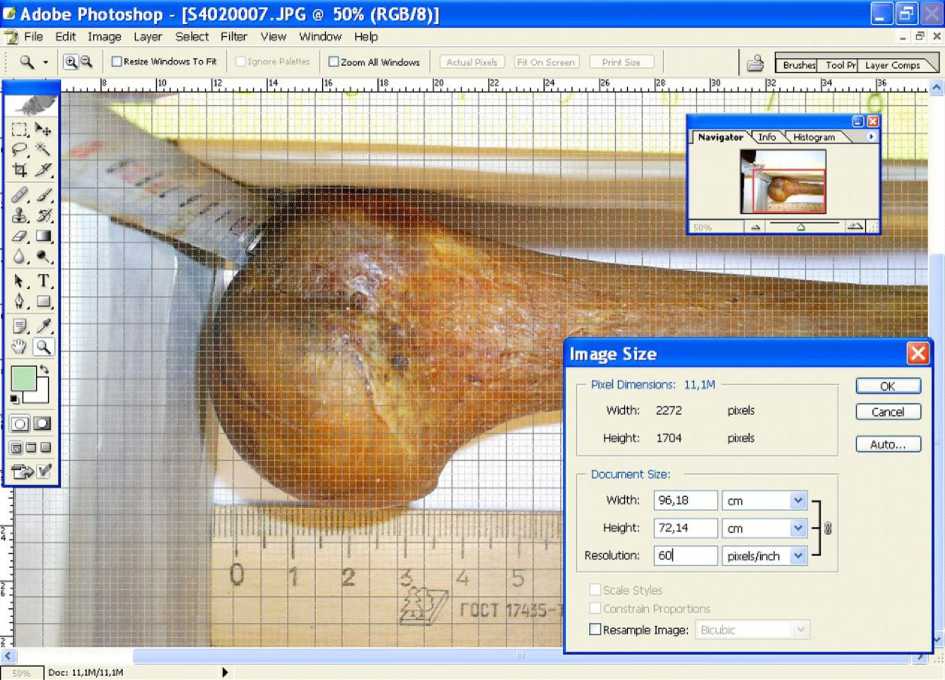Viewport: 945px width, 680px height.
Task: Select the Path Selection tool
Action: coord(19,281)
